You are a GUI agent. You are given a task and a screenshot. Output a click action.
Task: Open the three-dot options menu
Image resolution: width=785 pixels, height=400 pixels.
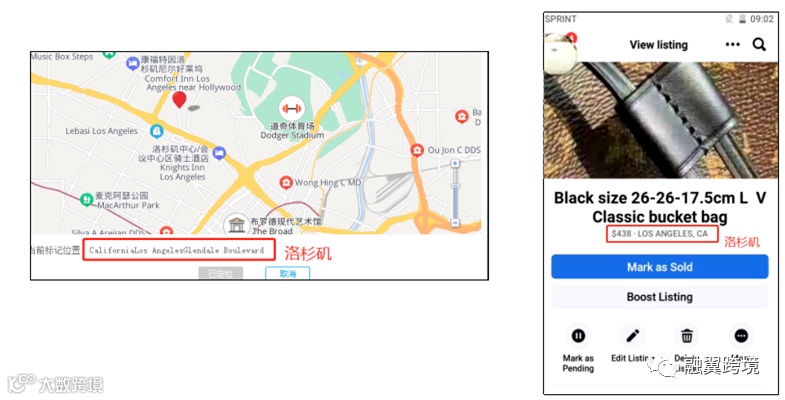[732, 45]
